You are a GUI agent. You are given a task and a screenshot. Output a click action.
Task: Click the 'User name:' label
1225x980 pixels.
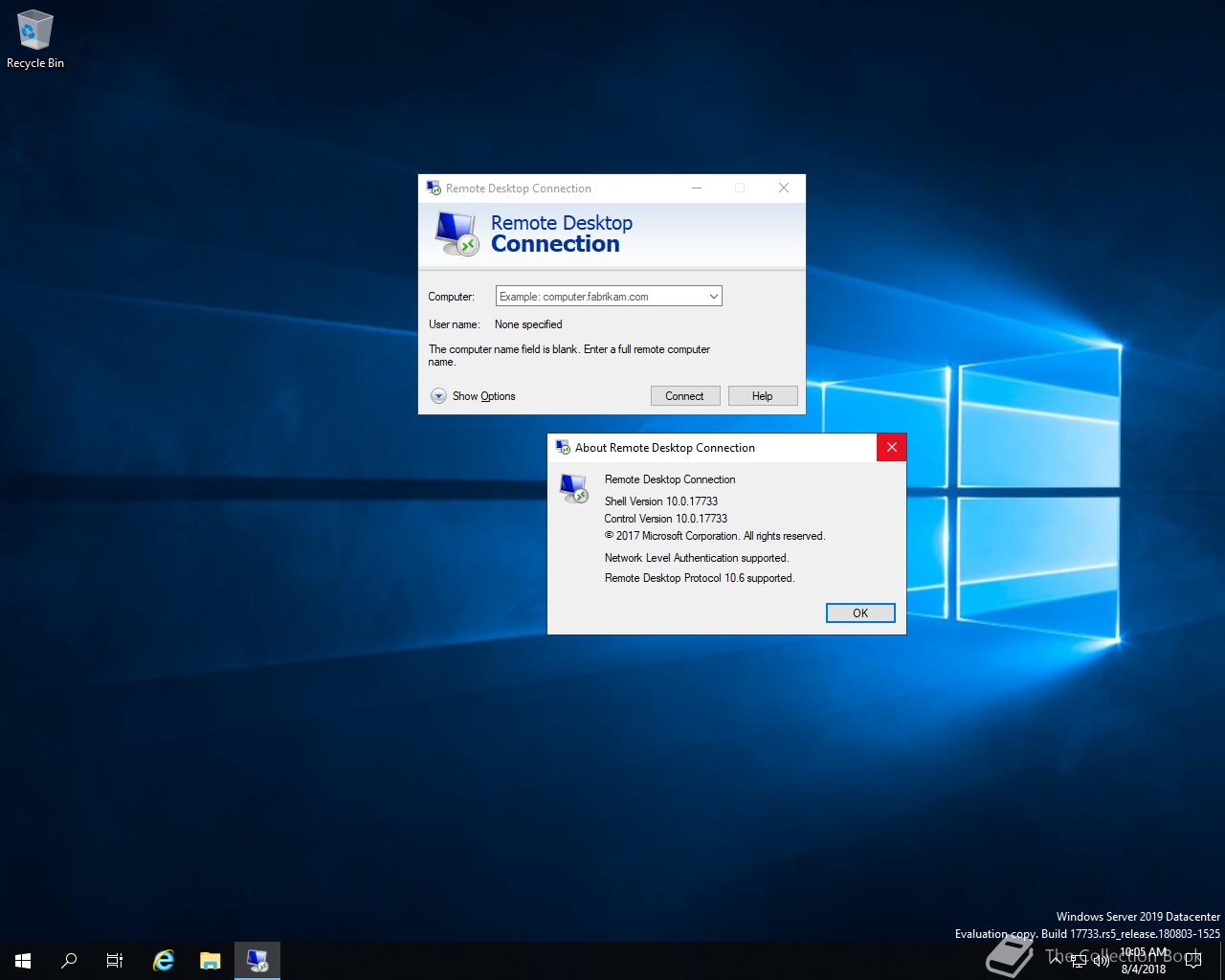454,324
